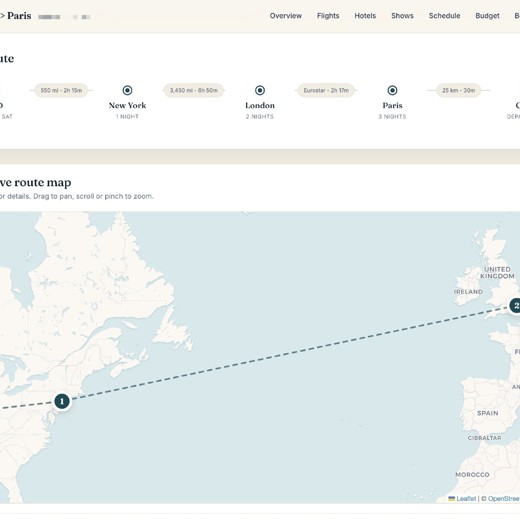
Task: Click the New York stop marker icon
Action: pyautogui.click(x=127, y=90)
